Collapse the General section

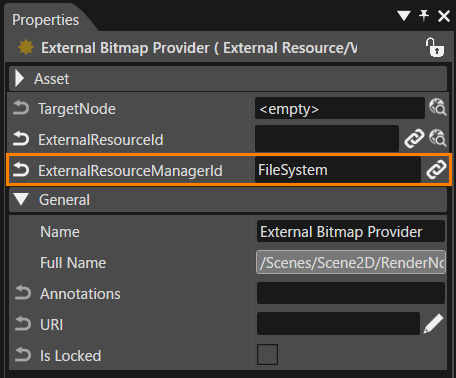[x=21, y=199]
